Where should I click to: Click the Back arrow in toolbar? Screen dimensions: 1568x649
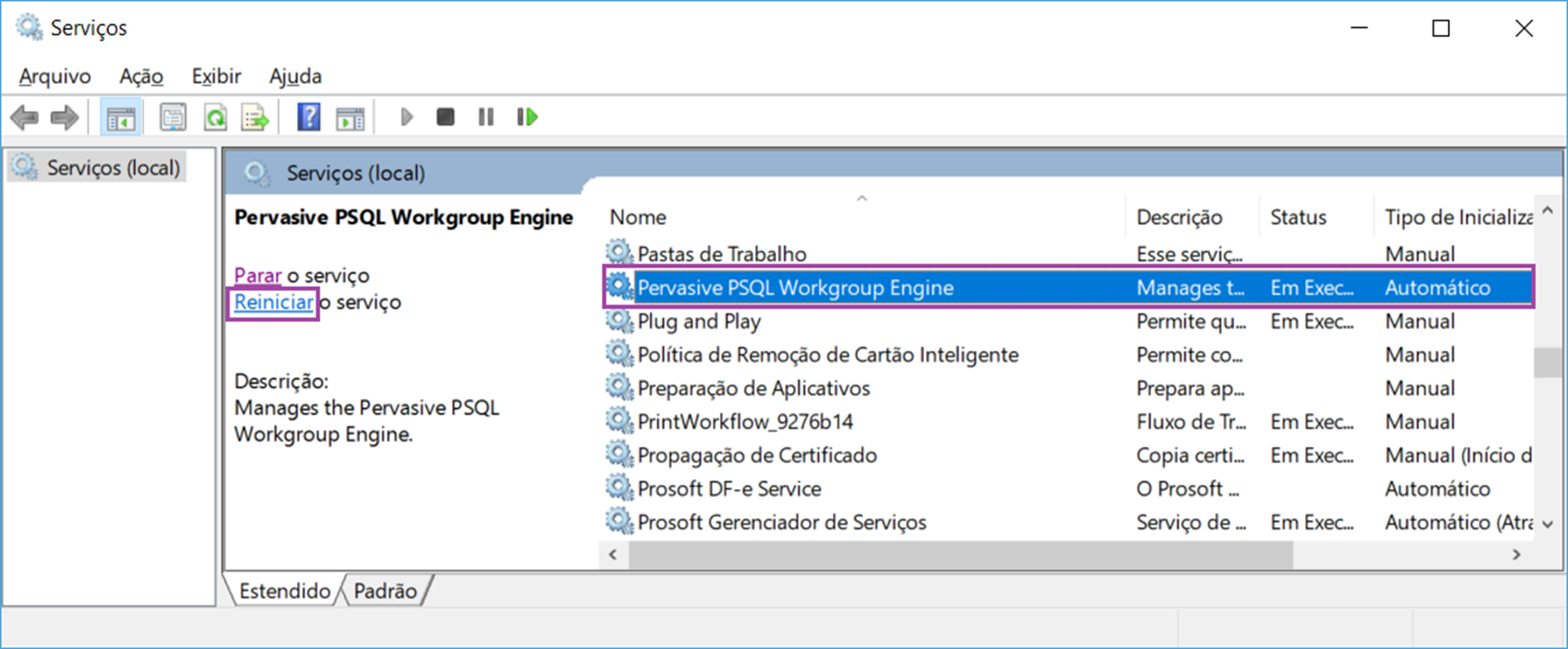pos(24,117)
